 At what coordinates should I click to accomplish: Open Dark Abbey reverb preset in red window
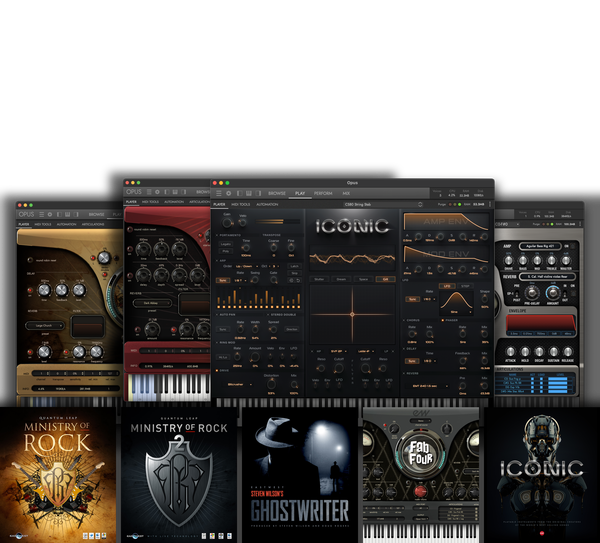[x=152, y=303]
